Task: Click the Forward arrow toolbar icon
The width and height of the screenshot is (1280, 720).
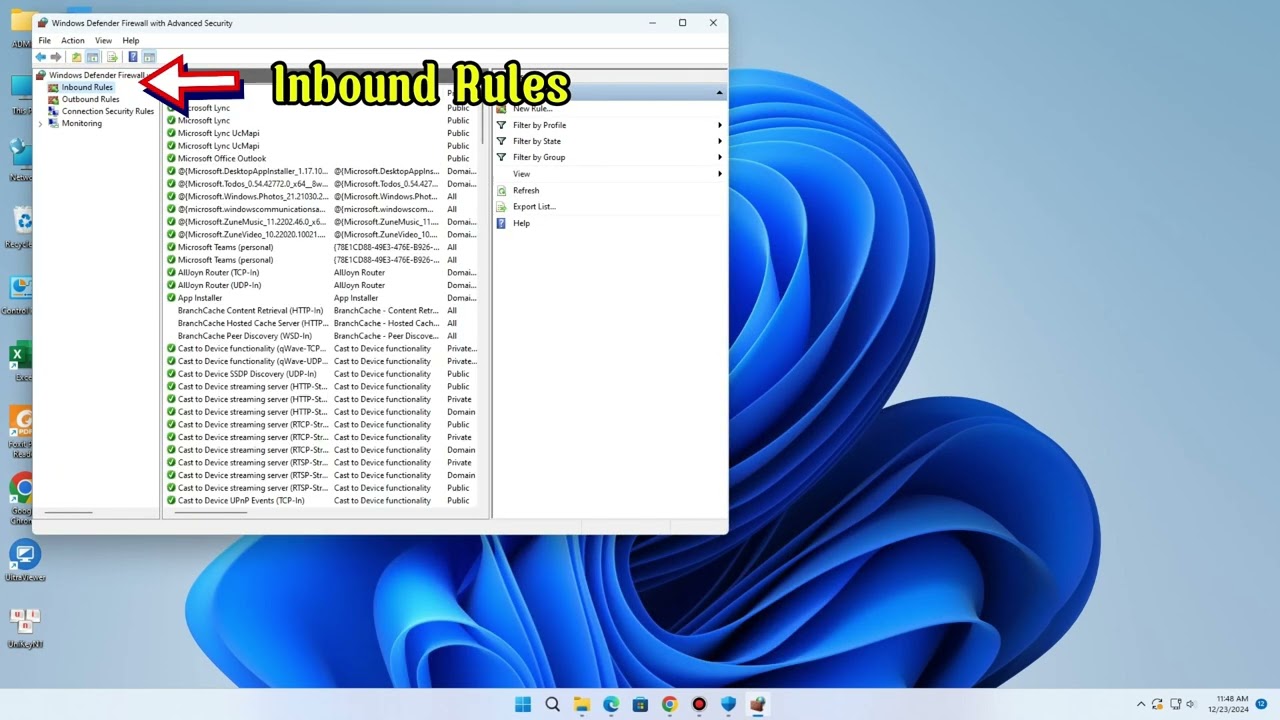Action: (56, 57)
